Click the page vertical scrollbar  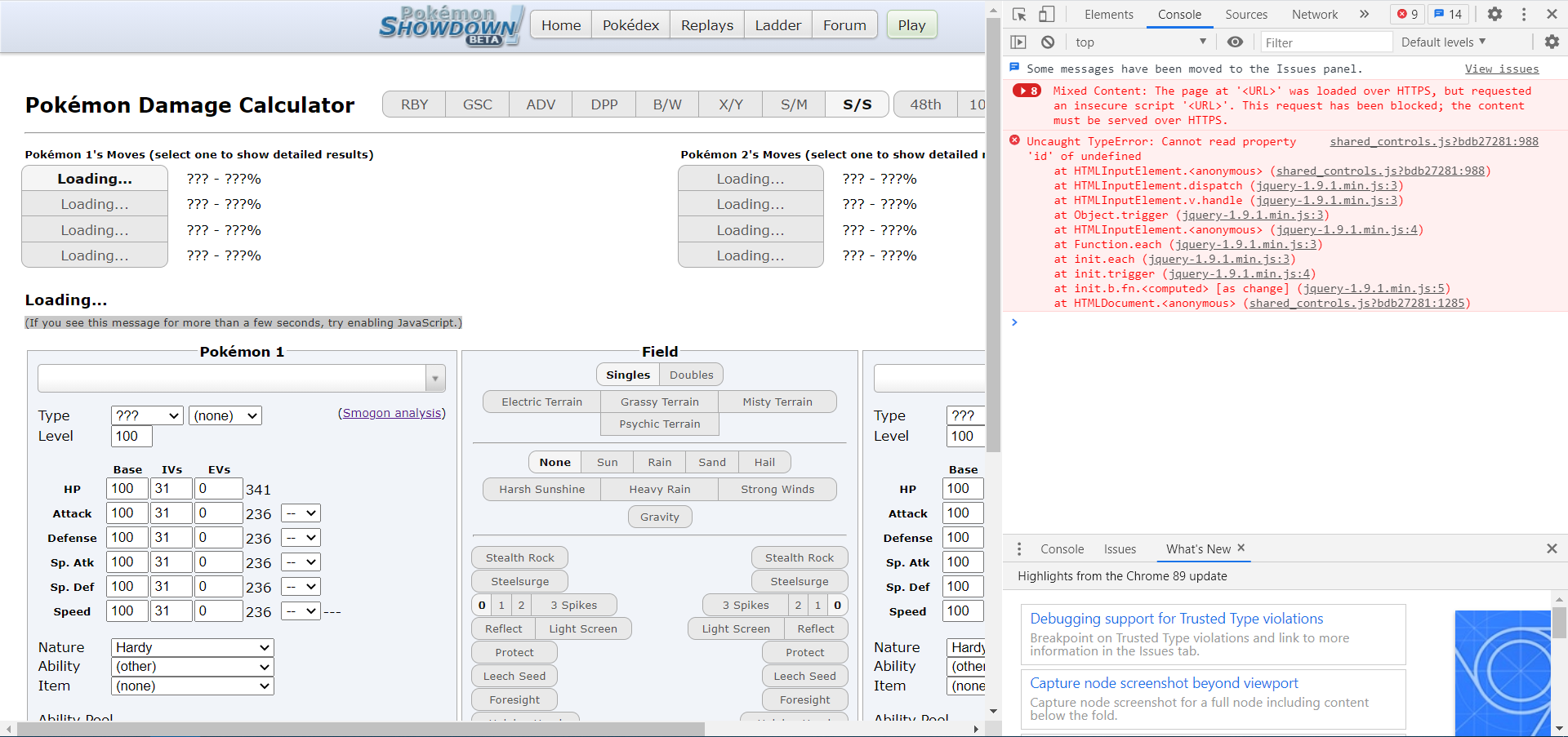point(993,237)
